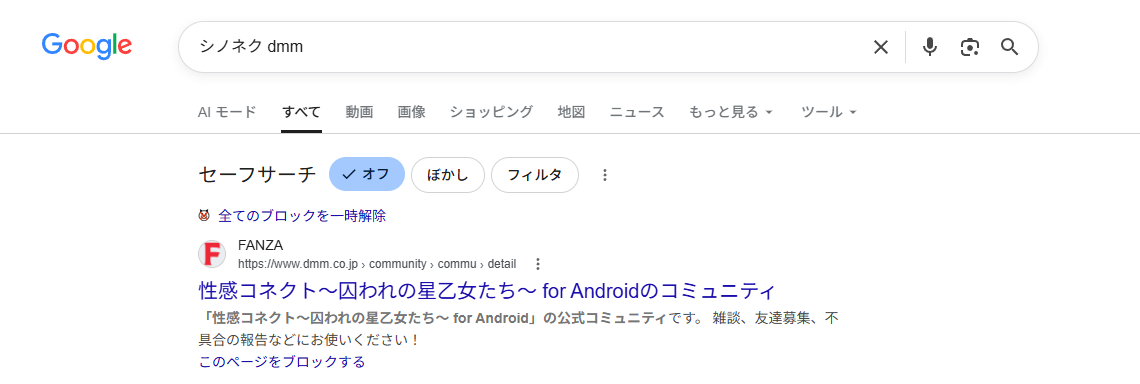
Task: Click the FANZA site favicon
Action: (x=212, y=254)
